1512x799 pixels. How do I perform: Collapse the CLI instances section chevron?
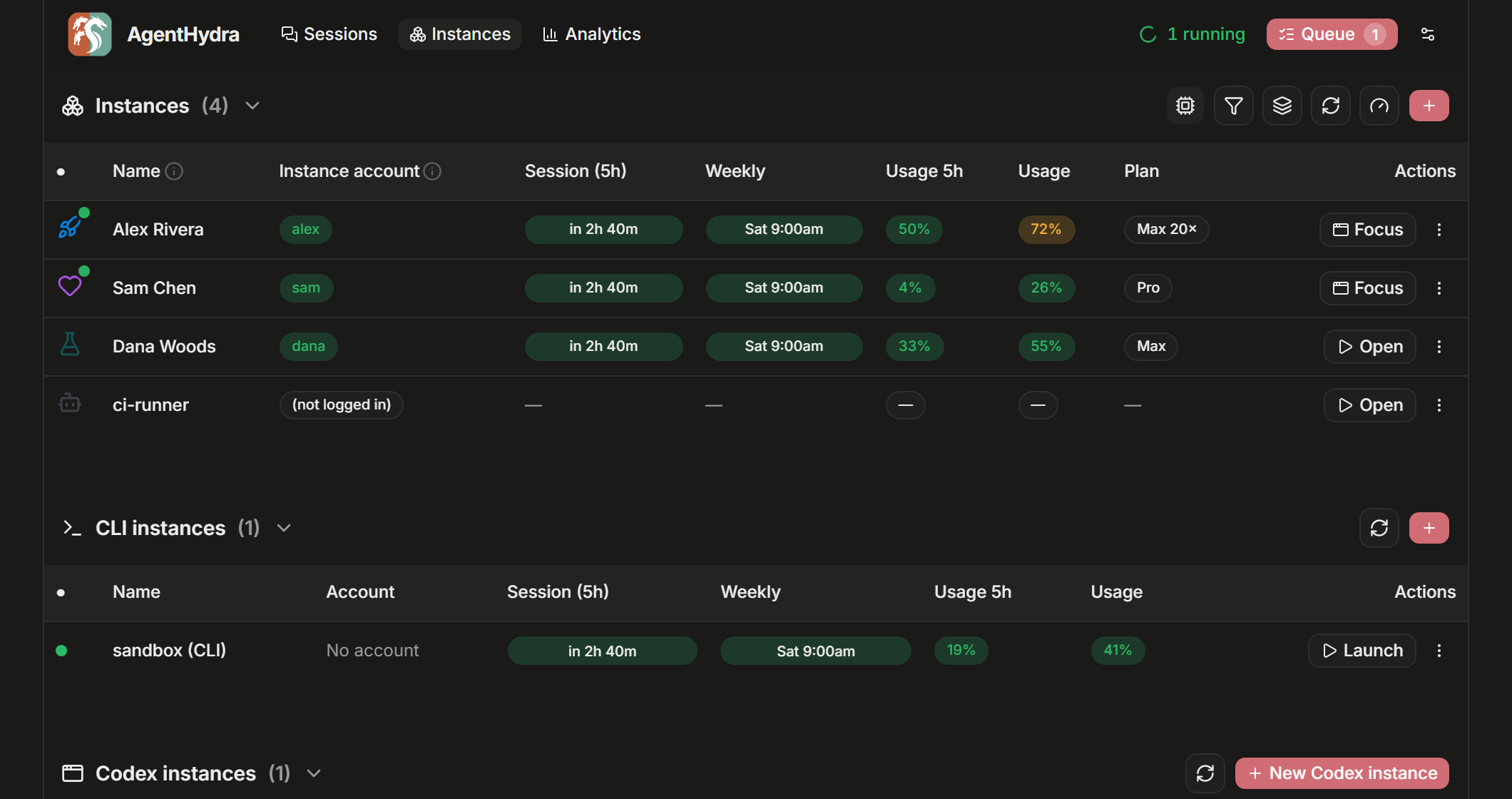tap(284, 528)
